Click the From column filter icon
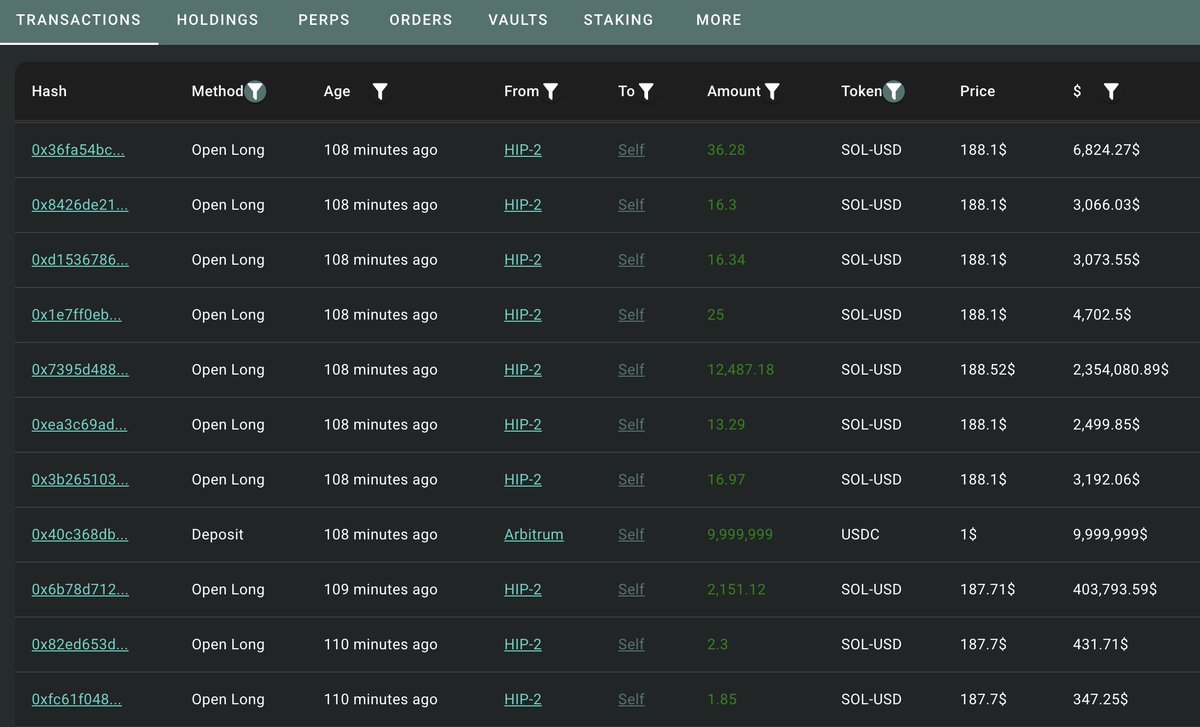The width and height of the screenshot is (1200, 727). [x=551, y=91]
